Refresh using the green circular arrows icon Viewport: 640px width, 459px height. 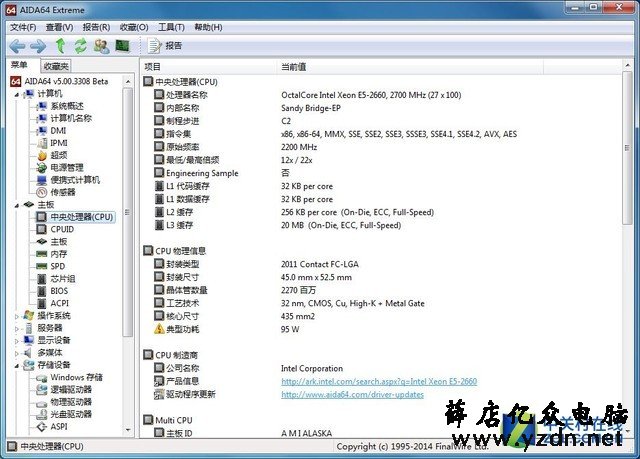click(x=80, y=46)
